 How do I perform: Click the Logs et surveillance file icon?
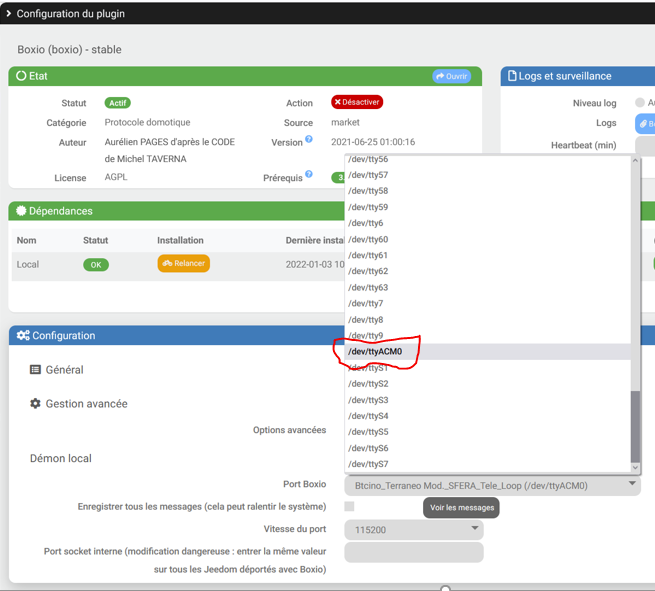(512, 76)
